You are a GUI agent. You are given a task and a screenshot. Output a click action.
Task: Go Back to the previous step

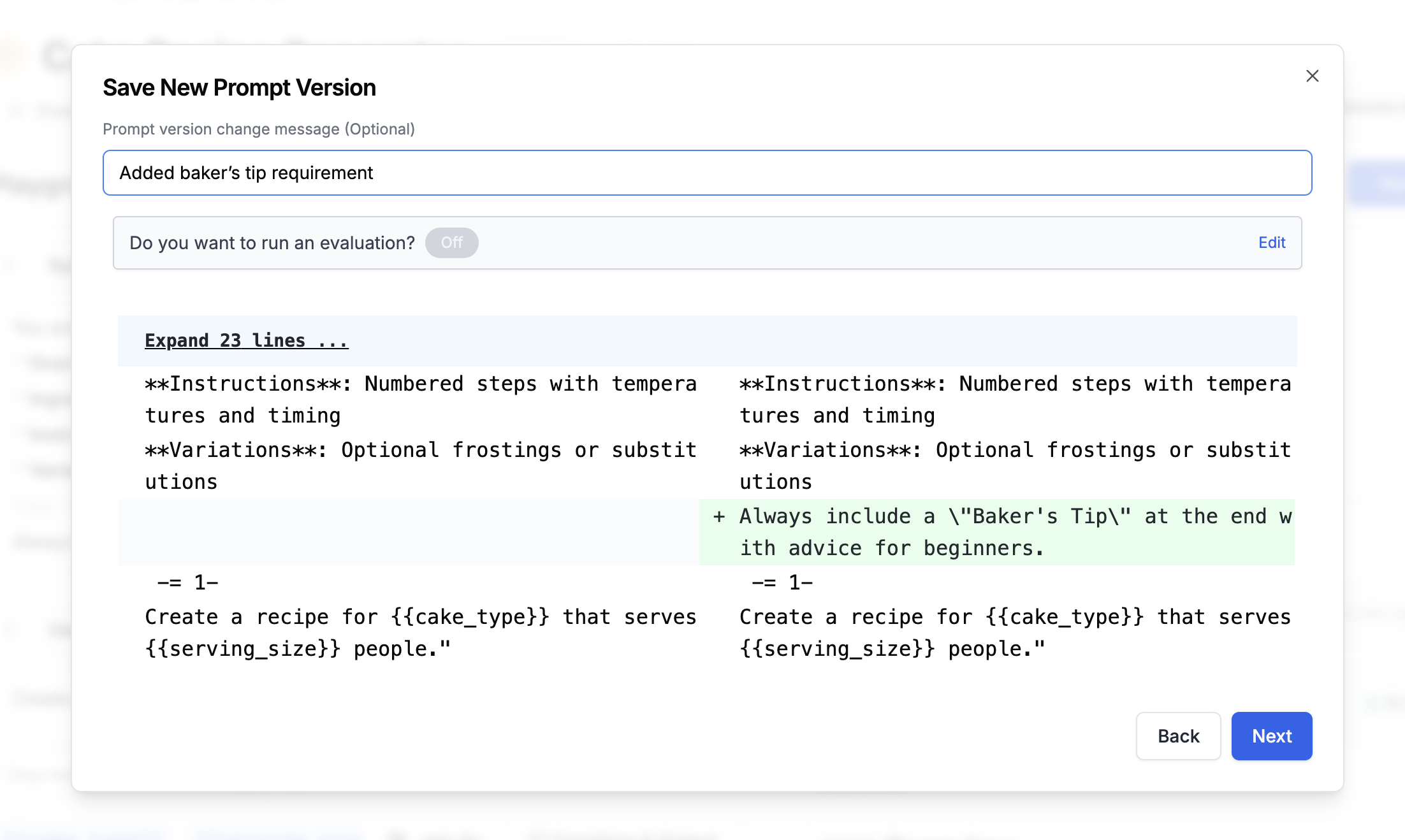tap(1178, 736)
